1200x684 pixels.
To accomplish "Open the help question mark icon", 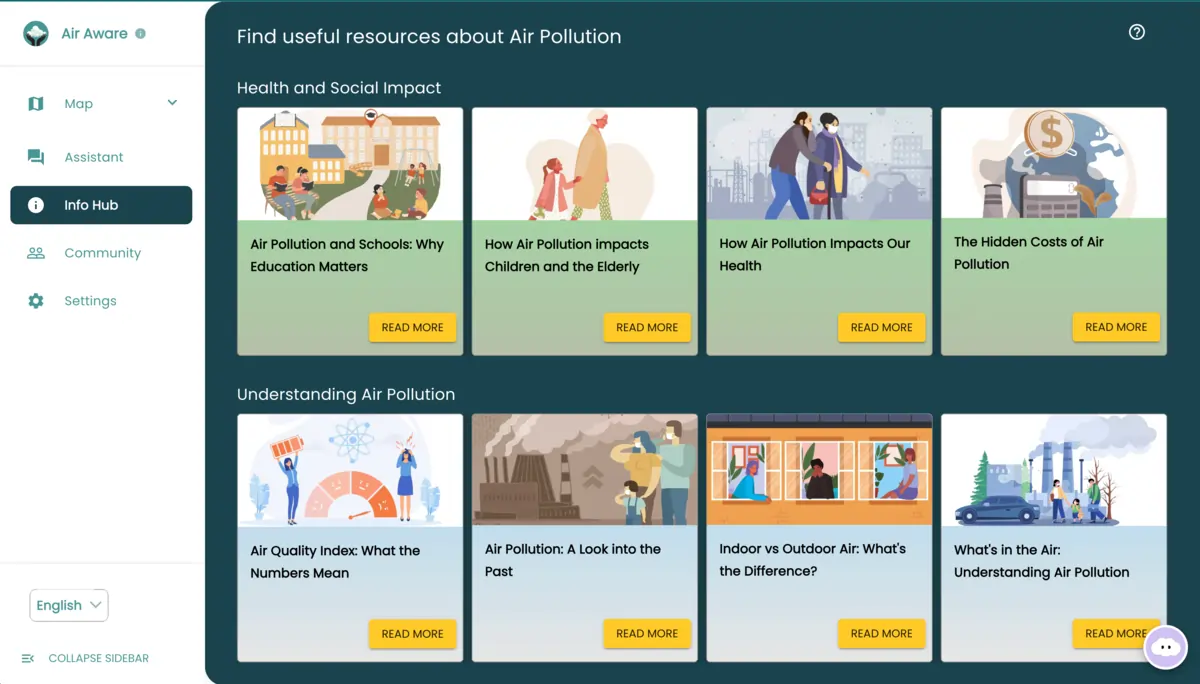I will point(1136,32).
